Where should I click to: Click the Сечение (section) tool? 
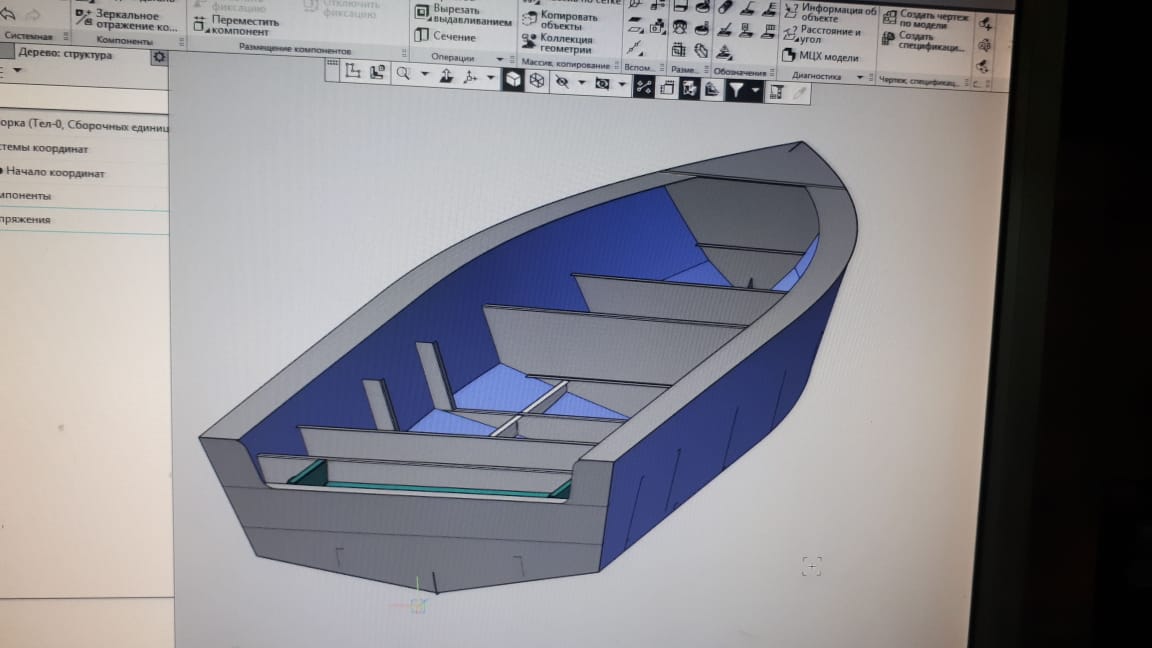point(445,36)
